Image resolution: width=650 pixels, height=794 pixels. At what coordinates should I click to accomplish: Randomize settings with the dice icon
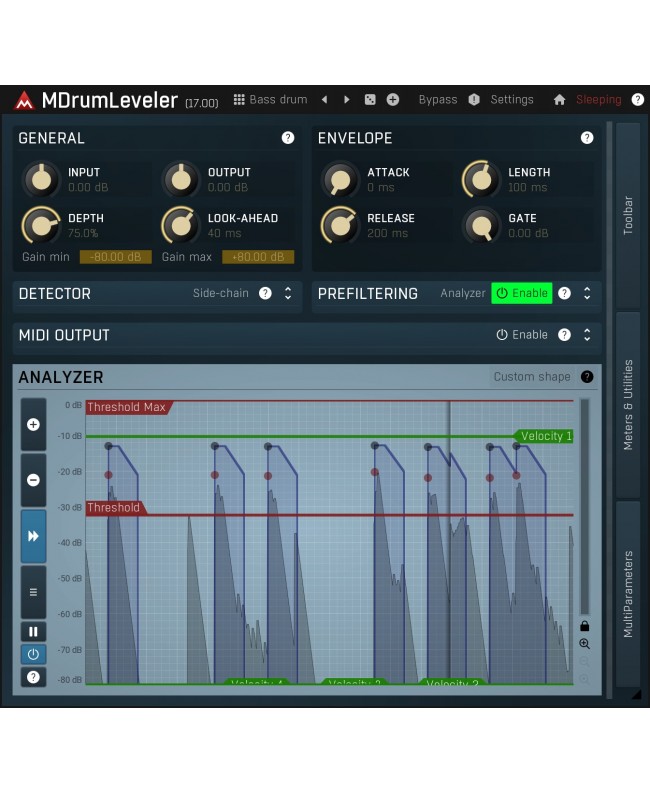tap(370, 99)
